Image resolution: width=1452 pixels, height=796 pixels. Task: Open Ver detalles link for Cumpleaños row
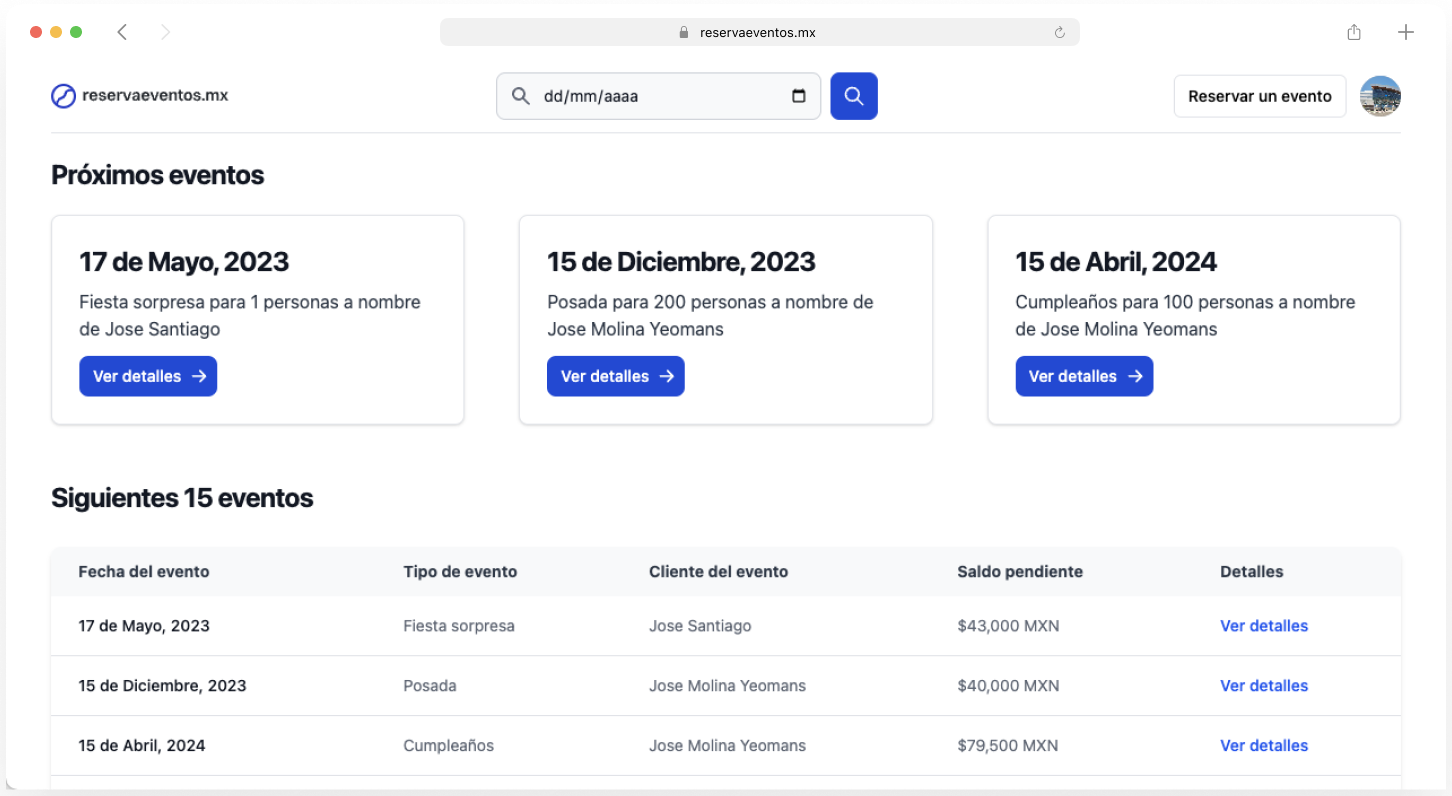pyautogui.click(x=1263, y=746)
